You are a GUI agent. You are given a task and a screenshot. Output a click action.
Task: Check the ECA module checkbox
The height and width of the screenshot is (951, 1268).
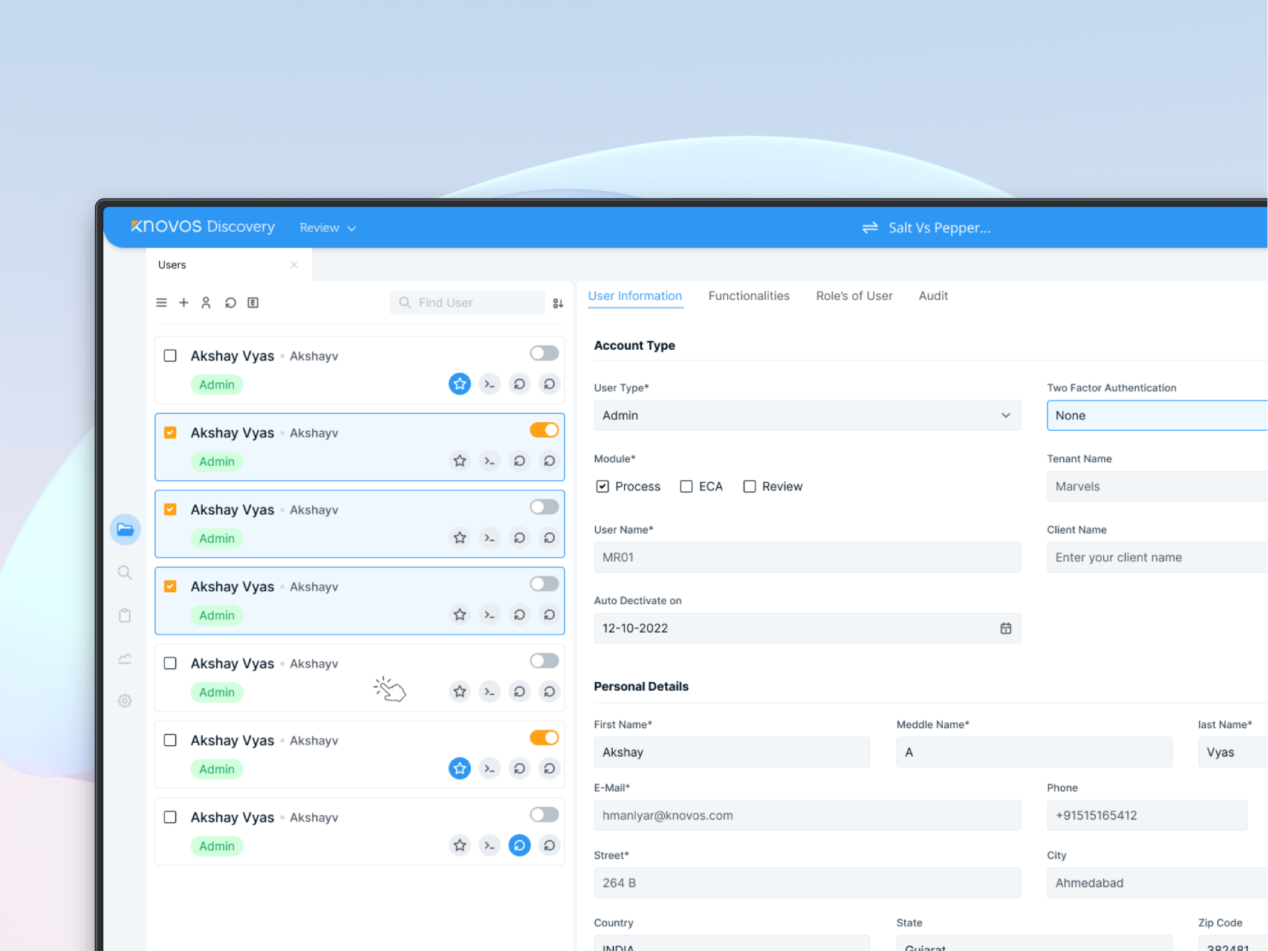[x=686, y=487]
